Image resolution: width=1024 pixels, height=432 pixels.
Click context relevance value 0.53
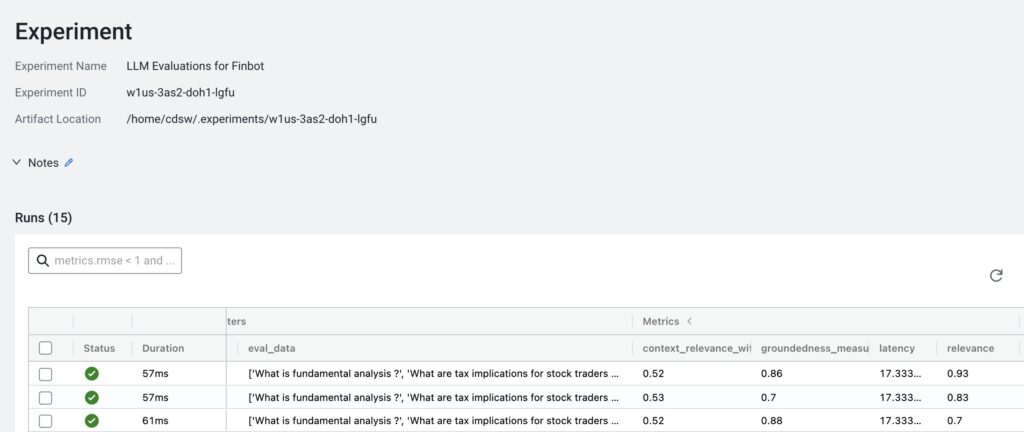(652, 397)
